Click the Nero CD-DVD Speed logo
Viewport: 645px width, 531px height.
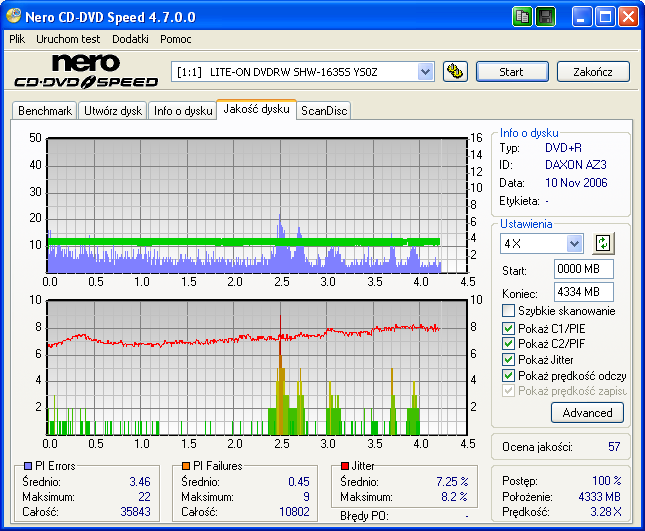pyautogui.click(x=86, y=71)
